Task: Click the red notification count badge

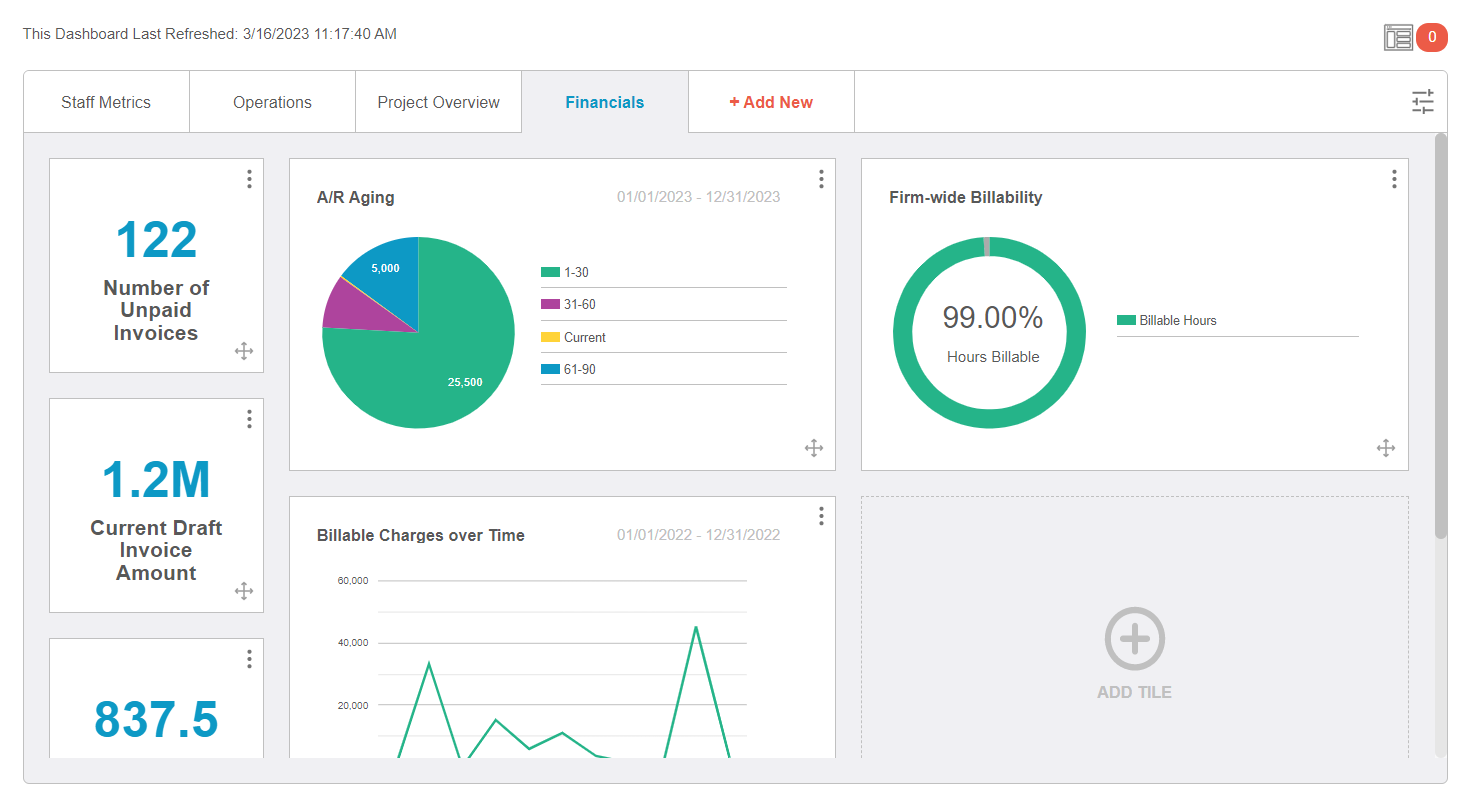Action: pyautogui.click(x=1432, y=38)
